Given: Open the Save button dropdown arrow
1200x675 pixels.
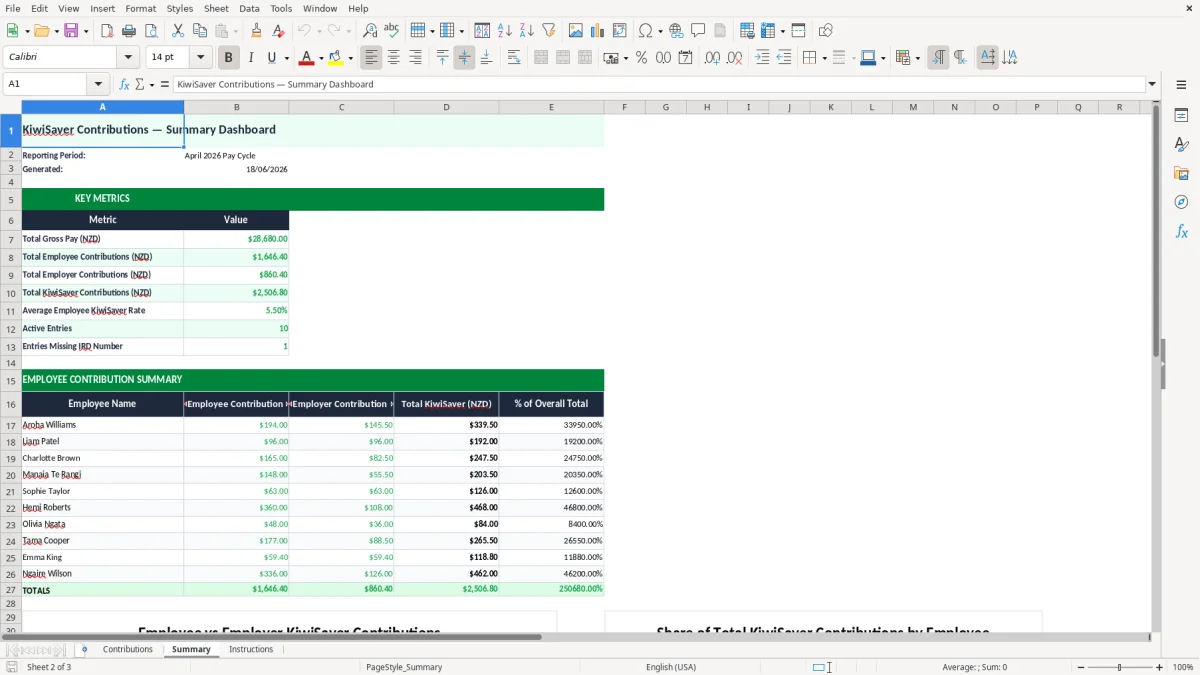Looking at the screenshot, I should point(85,31).
